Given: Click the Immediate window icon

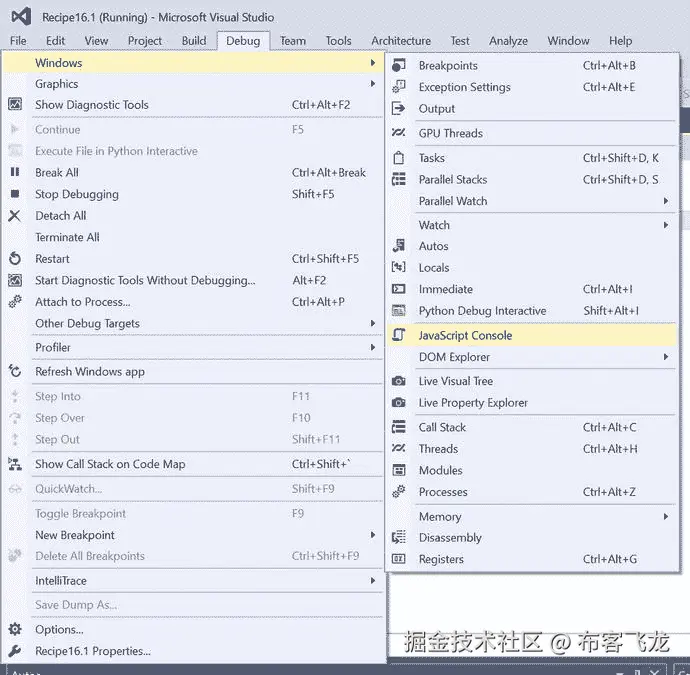Looking at the screenshot, I should 399,289.
